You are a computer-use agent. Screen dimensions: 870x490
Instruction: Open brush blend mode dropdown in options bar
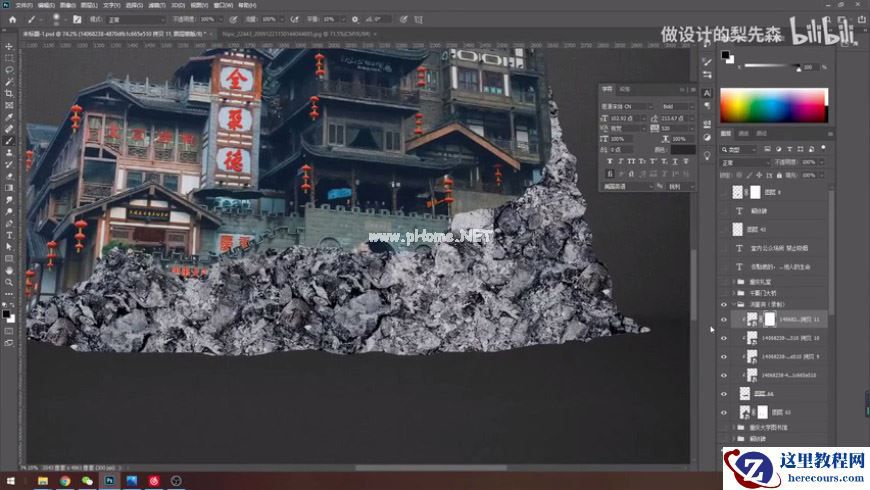coord(136,19)
